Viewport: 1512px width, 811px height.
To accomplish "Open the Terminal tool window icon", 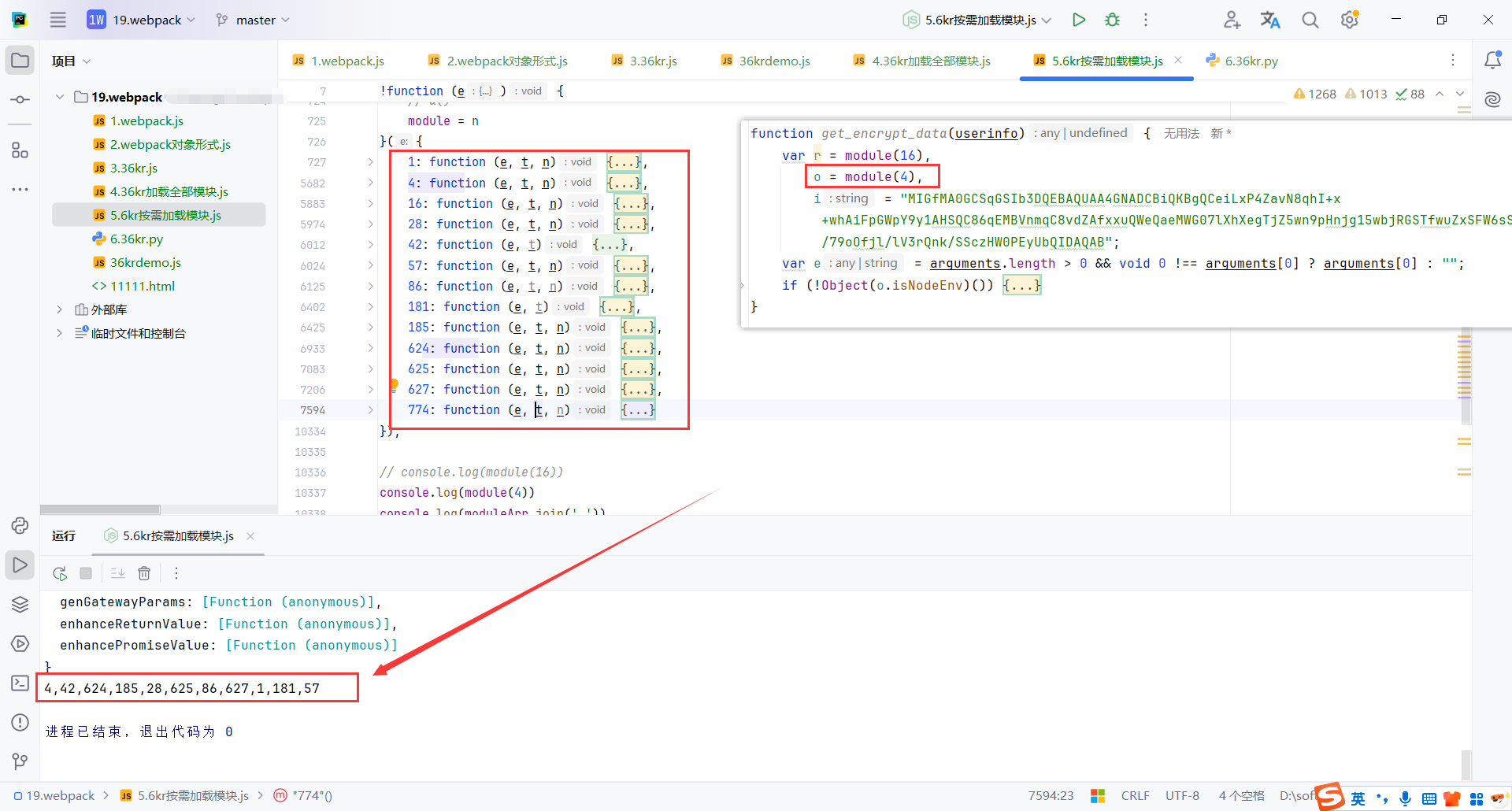I will pyautogui.click(x=20, y=683).
